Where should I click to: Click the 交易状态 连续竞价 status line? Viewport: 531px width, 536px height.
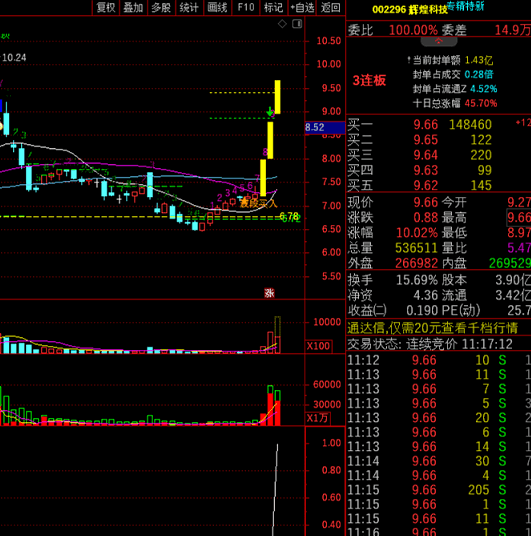click(430, 344)
